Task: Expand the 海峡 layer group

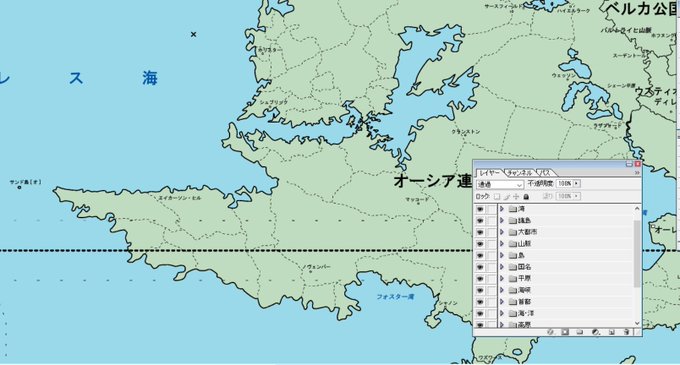Action: point(502,290)
